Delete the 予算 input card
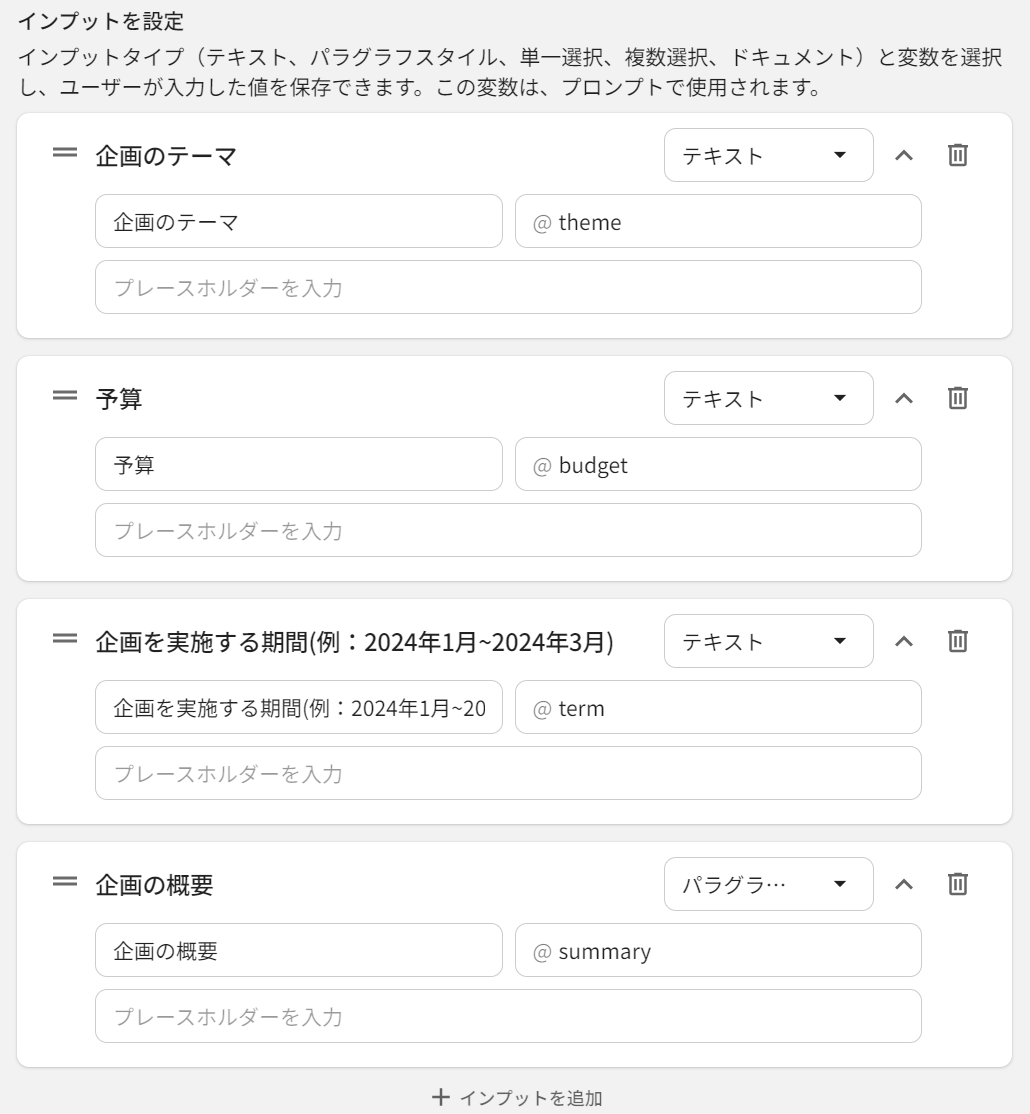Image resolution: width=1030 pixels, height=1114 pixels. [957, 398]
